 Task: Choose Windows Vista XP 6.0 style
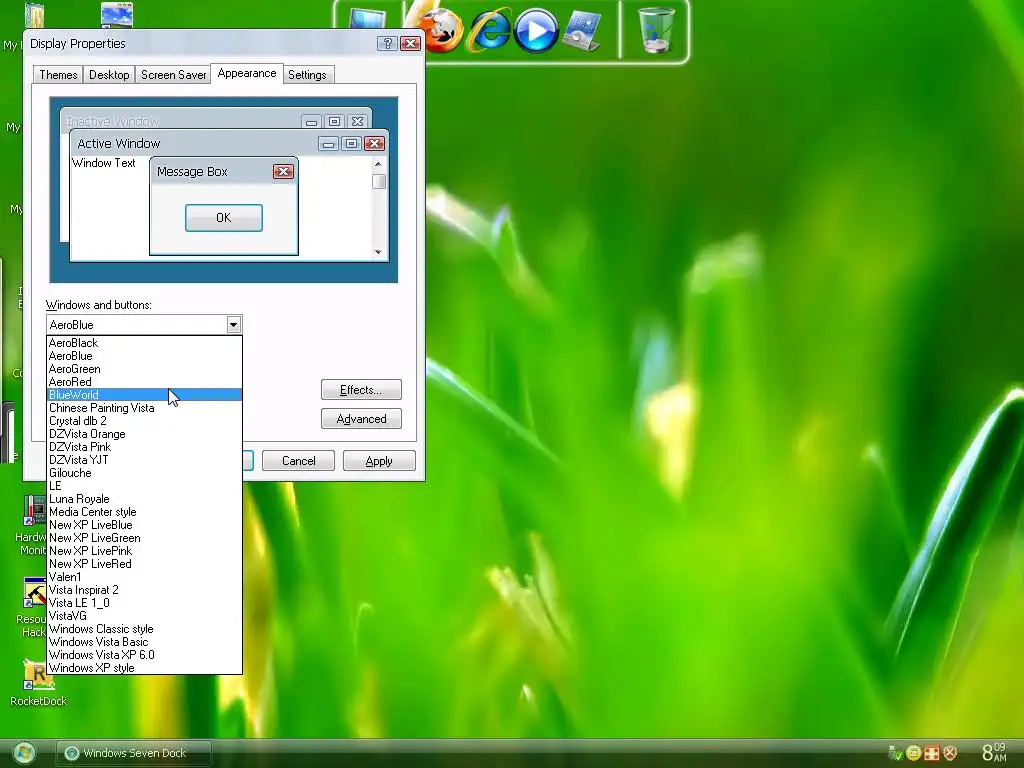[144, 655]
